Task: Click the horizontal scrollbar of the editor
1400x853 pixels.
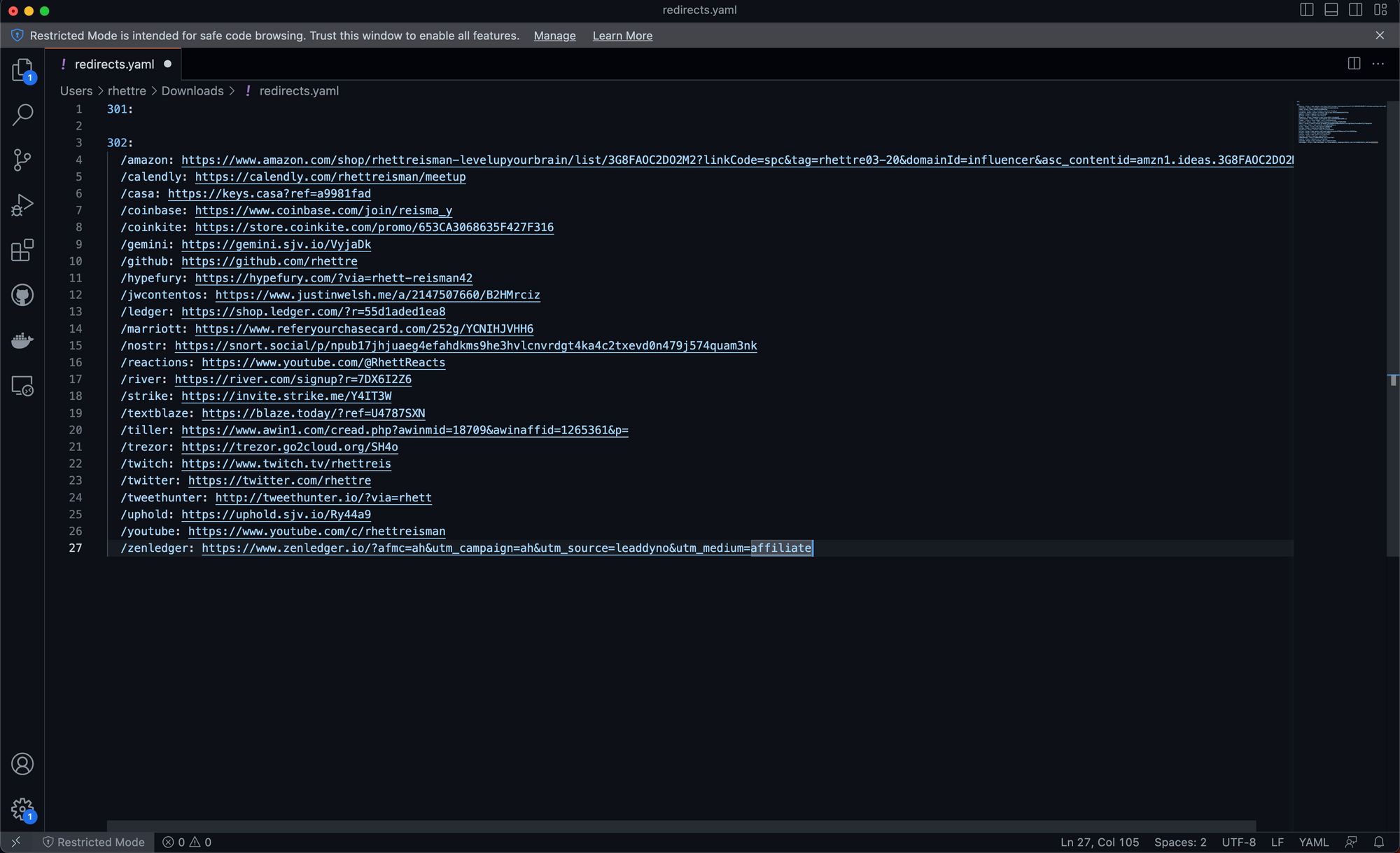Action: tap(681, 826)
